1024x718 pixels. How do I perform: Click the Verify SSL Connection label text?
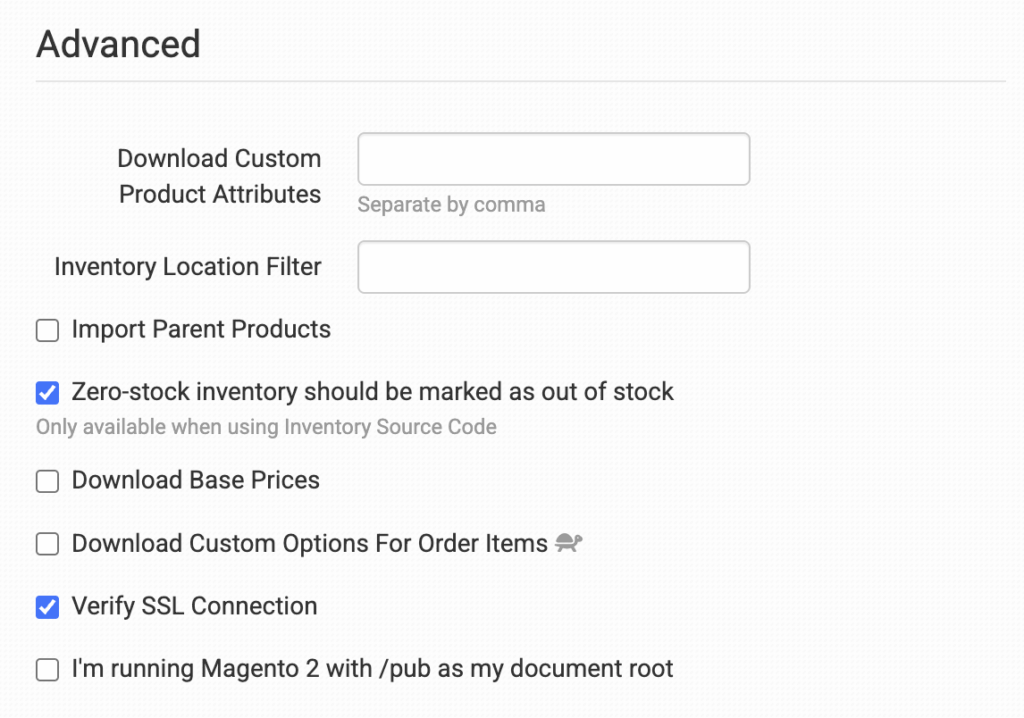(194, 606)
